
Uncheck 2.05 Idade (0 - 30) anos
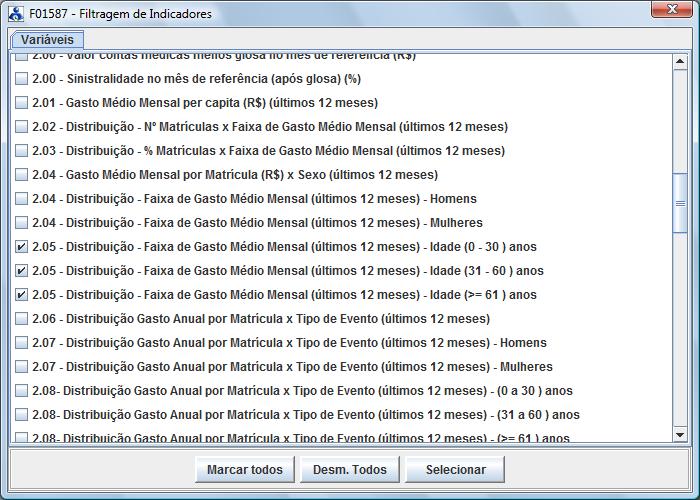[x=22, y=247]
